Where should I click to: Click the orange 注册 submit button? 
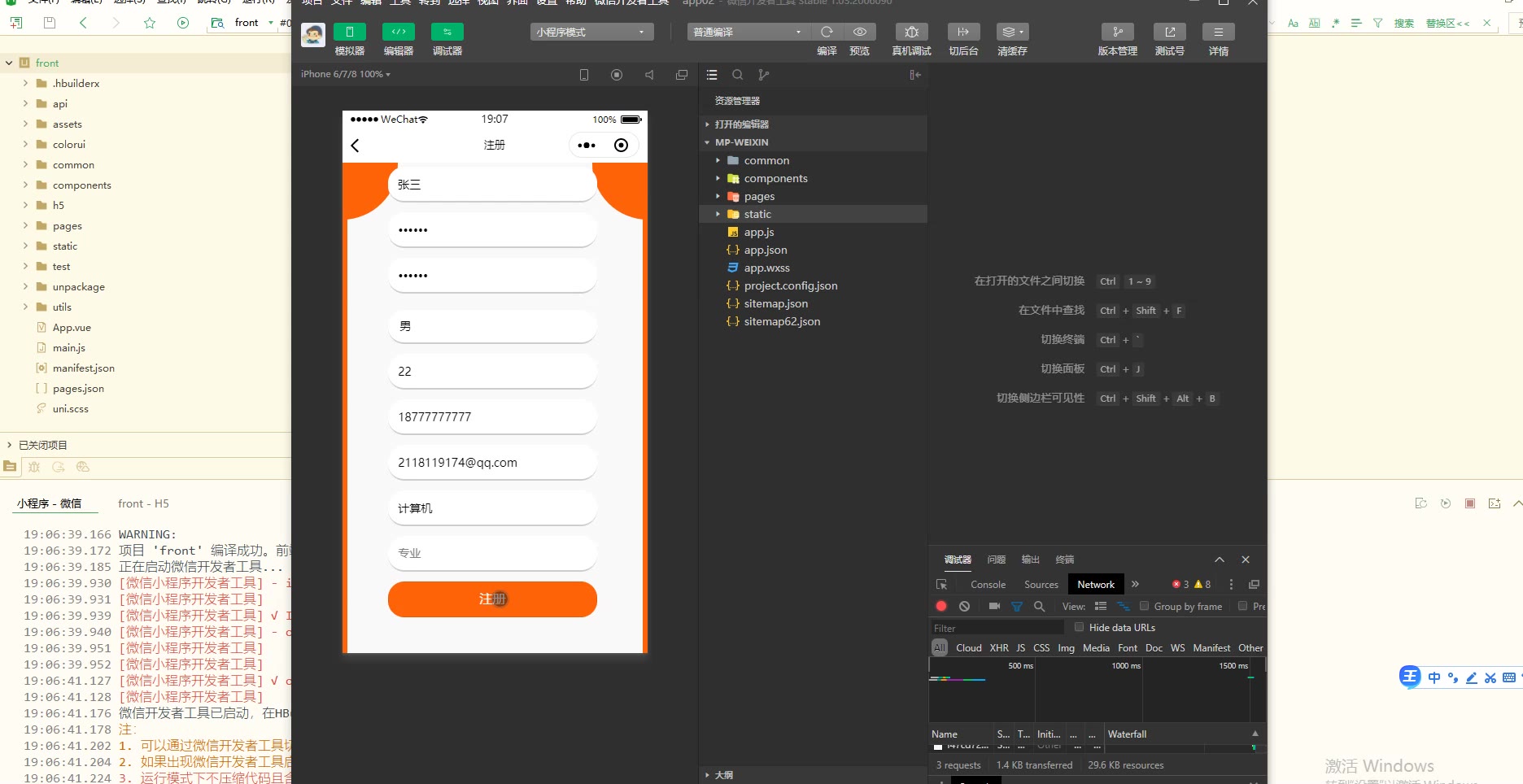point(493,599)
